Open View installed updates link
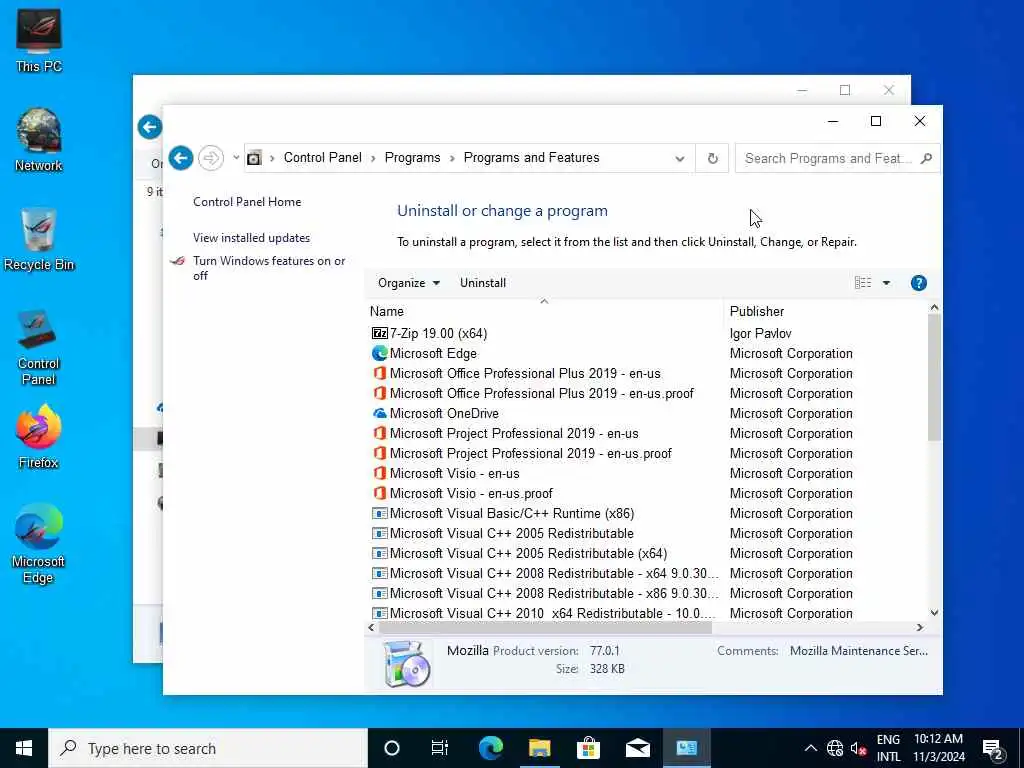Screen dimensions: 1024x768 (251, 238)
